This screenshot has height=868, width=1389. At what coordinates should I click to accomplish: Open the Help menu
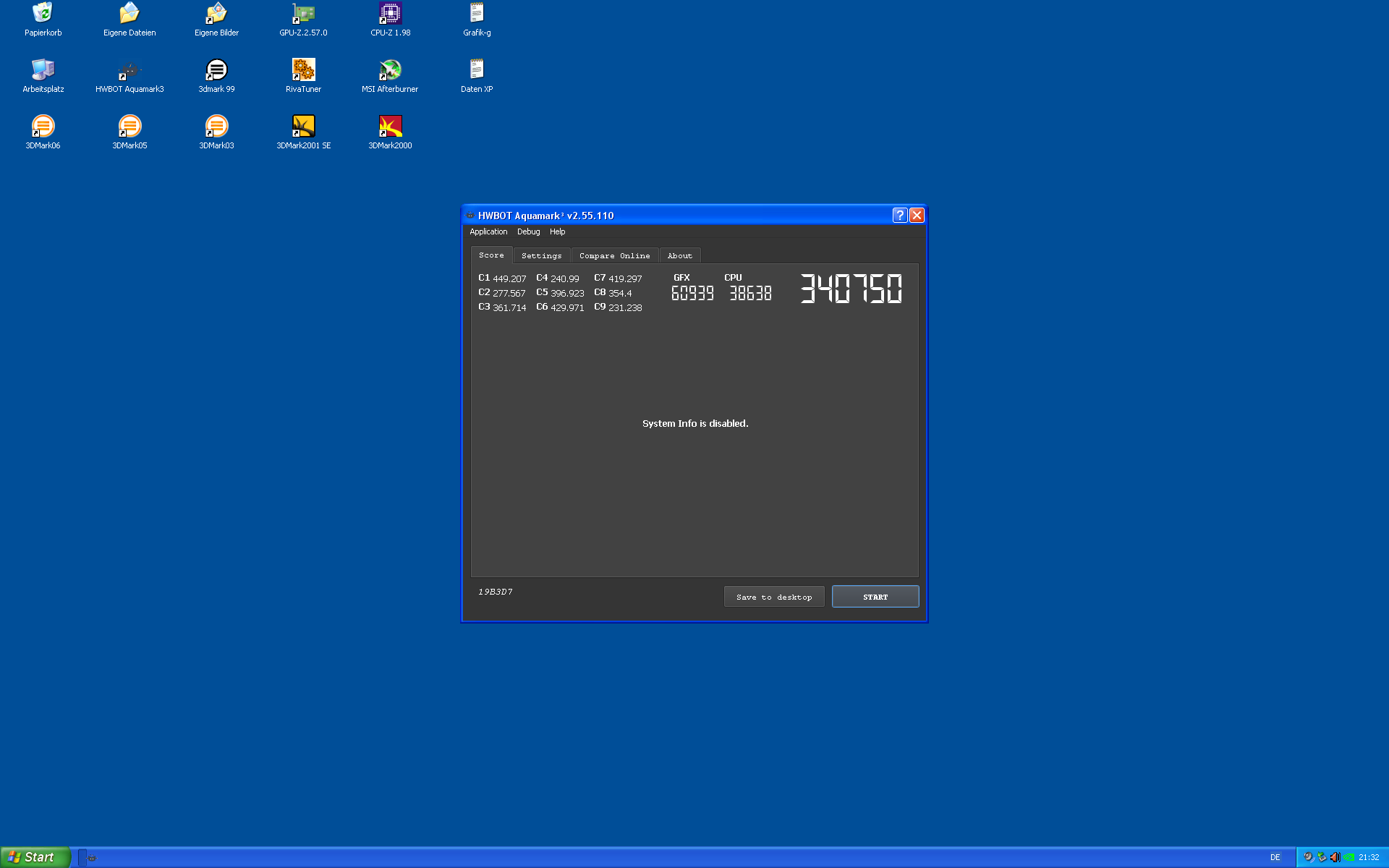[557, 231]
